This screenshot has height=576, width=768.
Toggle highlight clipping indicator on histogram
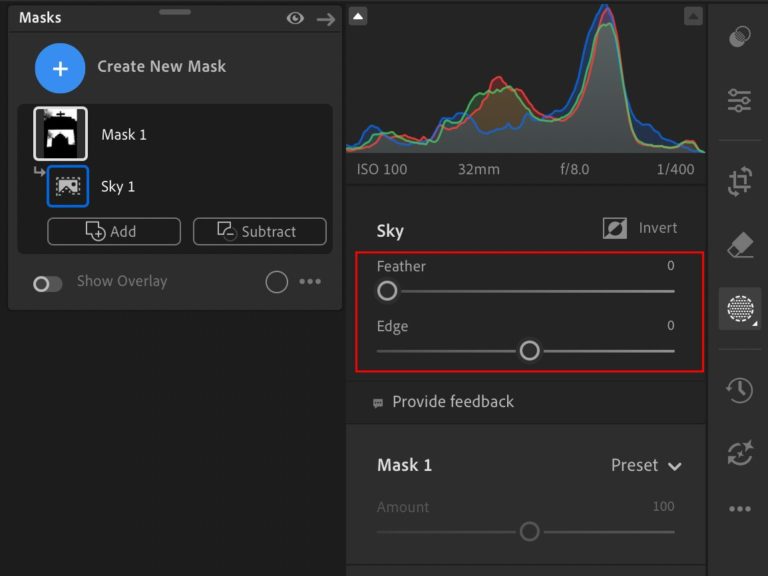click(x=693, y=16)
